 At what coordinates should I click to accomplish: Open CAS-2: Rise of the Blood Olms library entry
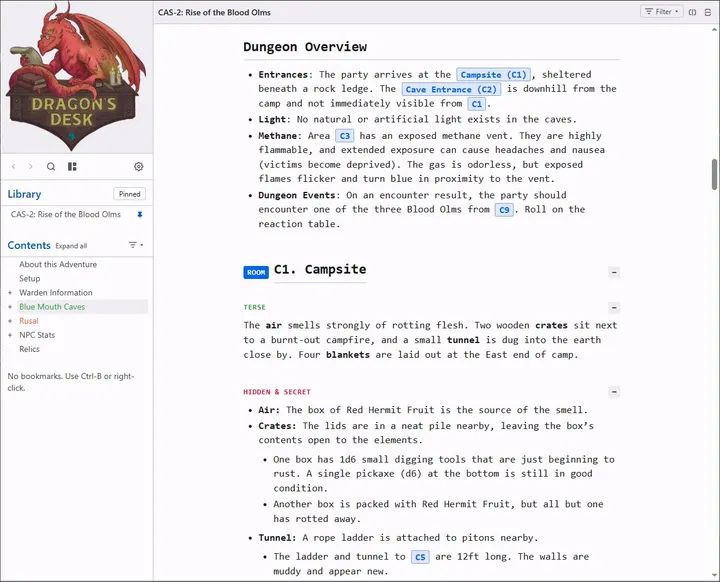(x=66, y=215)
